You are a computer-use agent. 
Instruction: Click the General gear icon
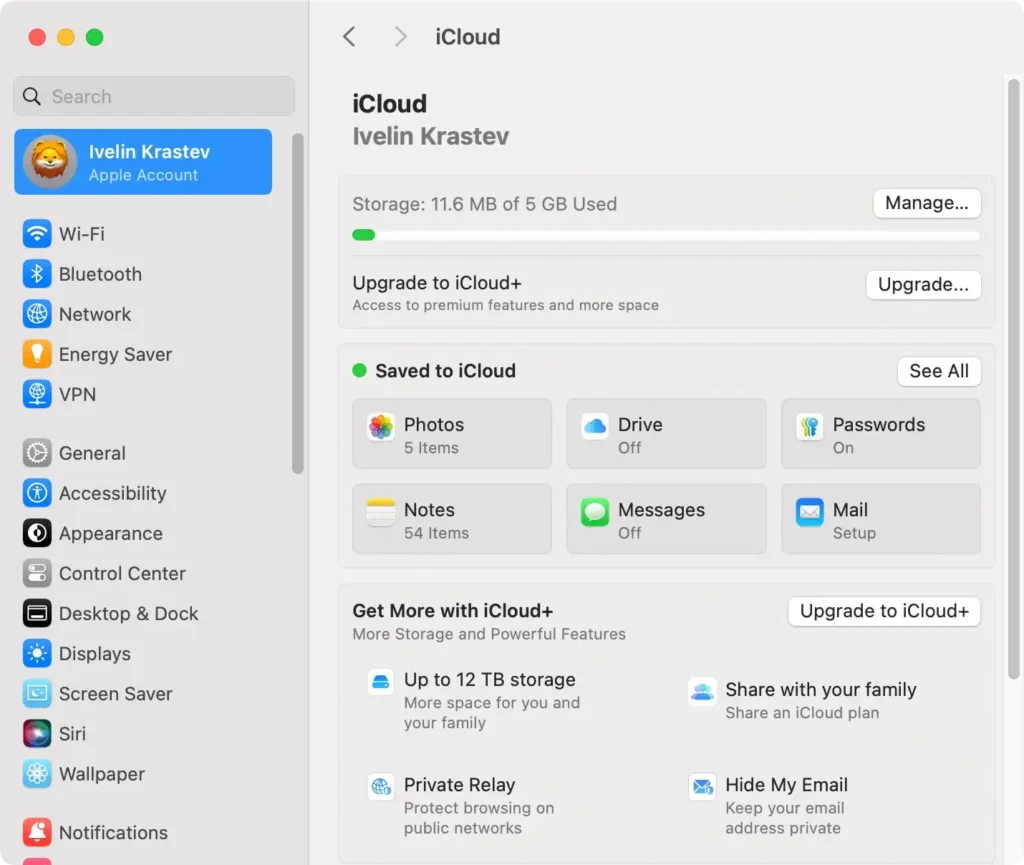[37, 453]
